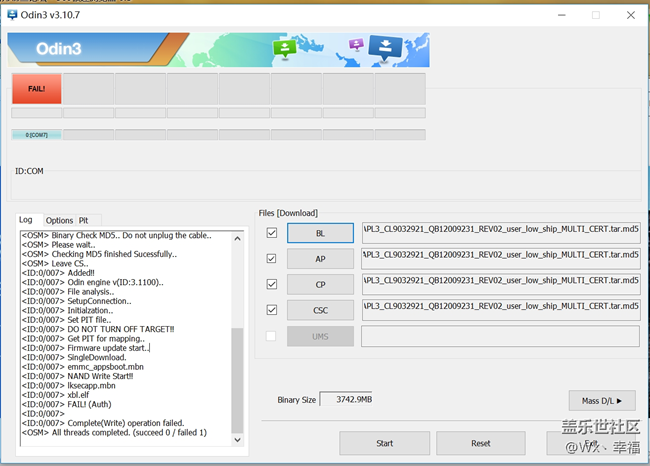Click the log scrollbar thumb
The height and width of the screenshot is (466, 650).
pos(238,380)
